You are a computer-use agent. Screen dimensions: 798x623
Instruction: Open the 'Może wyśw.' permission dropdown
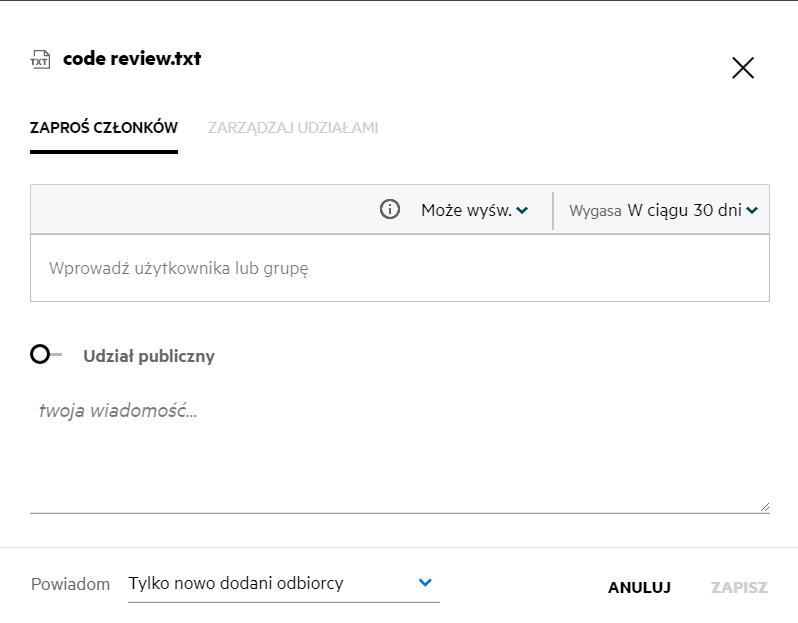[468, 210]
